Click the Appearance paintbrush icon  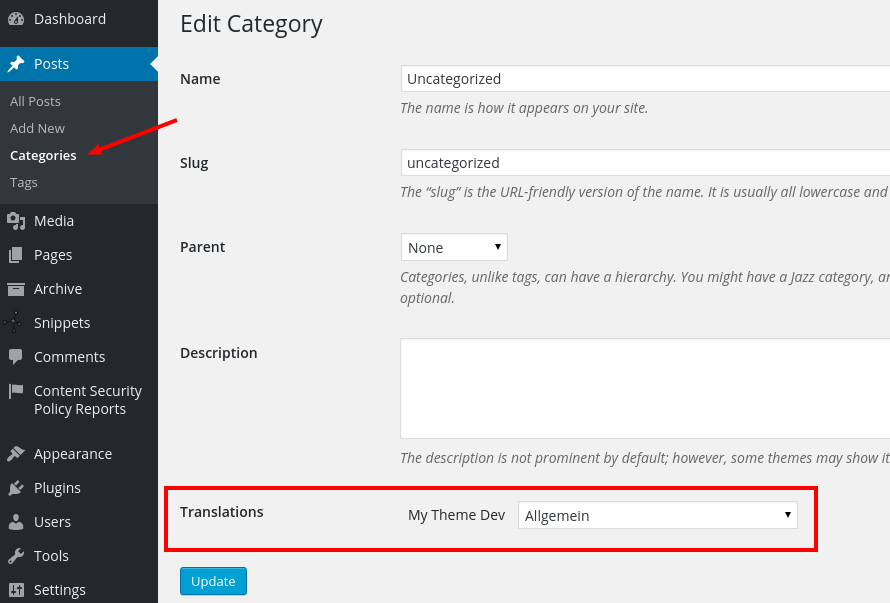tap(16, 454)
